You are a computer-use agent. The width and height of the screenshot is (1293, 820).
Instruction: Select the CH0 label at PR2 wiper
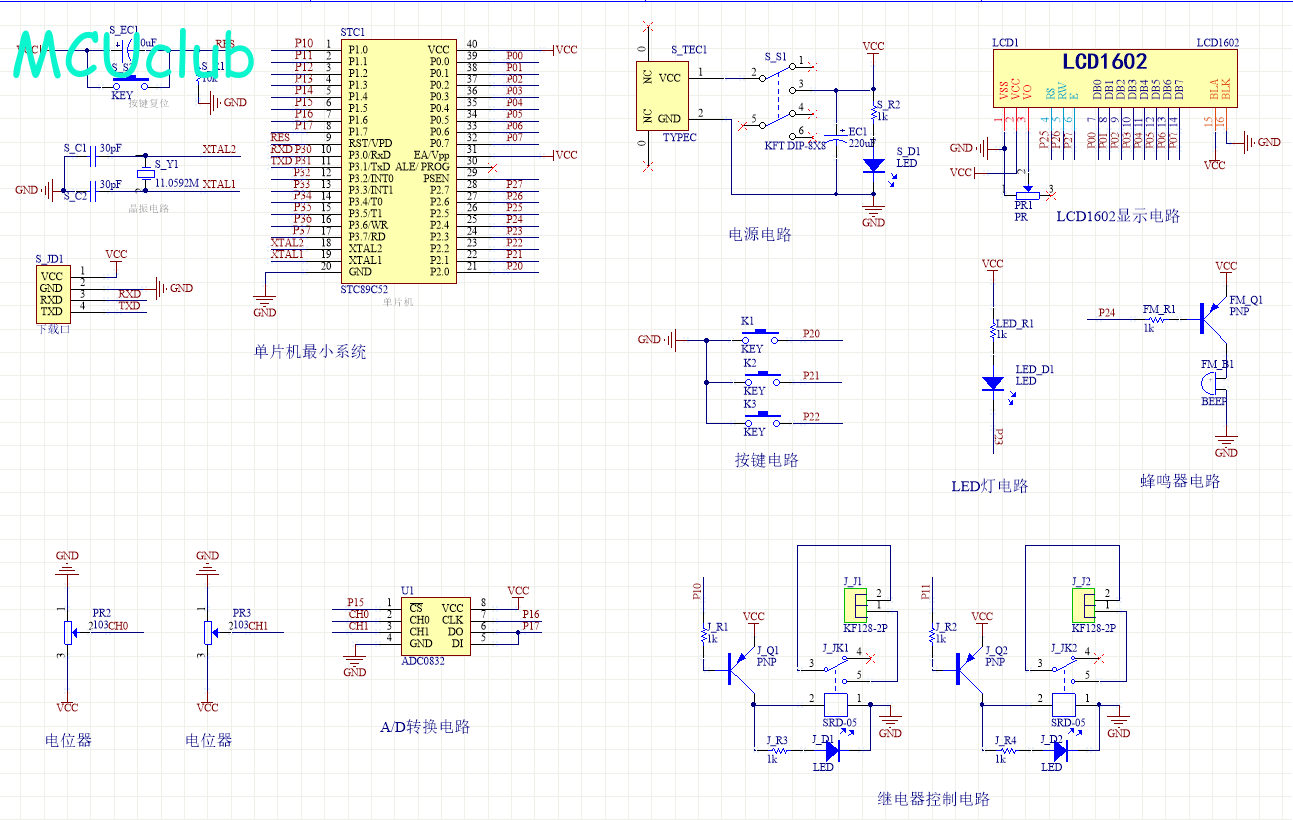pyautogui.click(x=119, y=626)
